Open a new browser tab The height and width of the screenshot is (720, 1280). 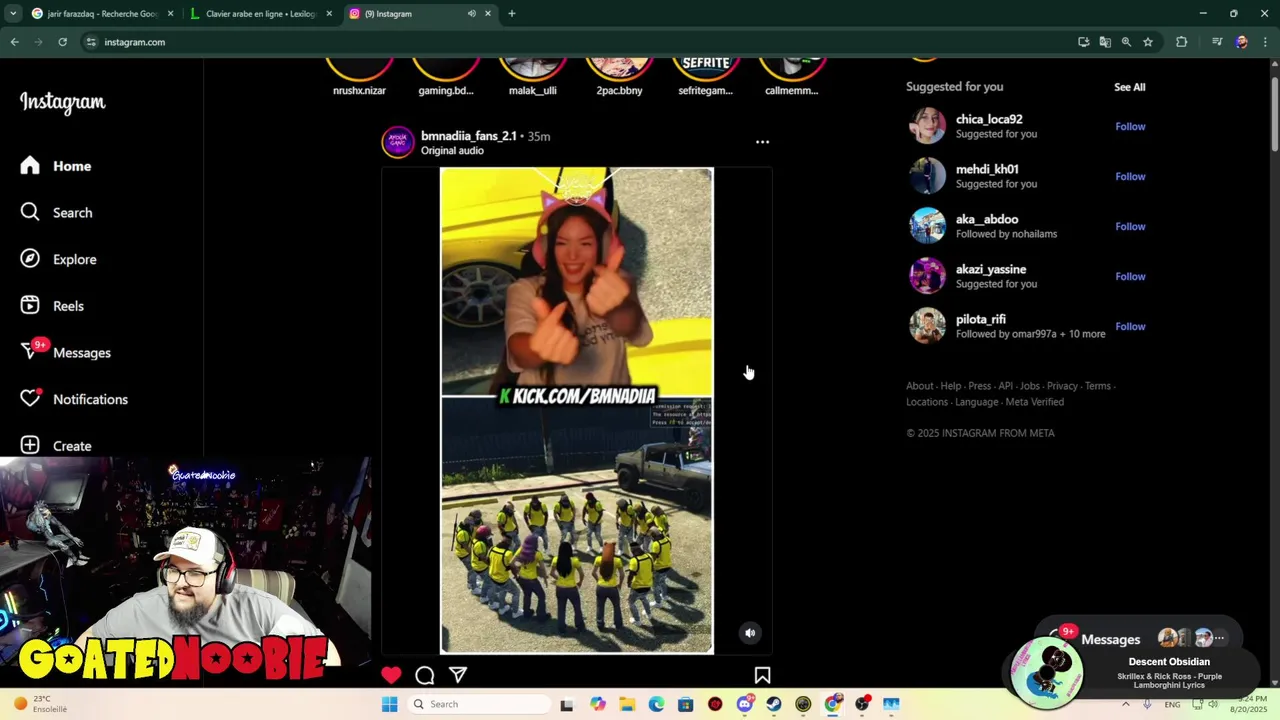511,14
